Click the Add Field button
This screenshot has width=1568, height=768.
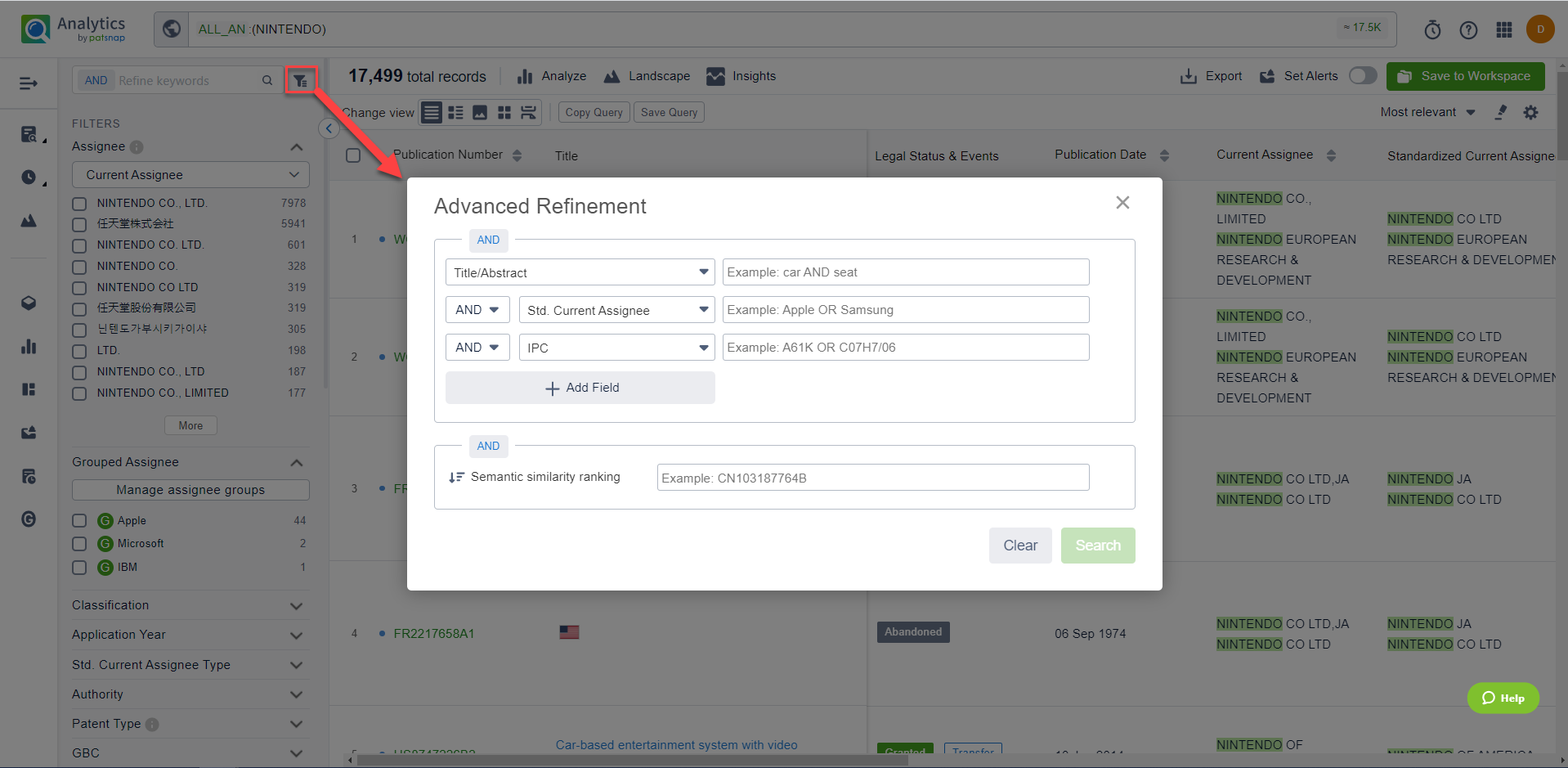[x=580, y=388]
